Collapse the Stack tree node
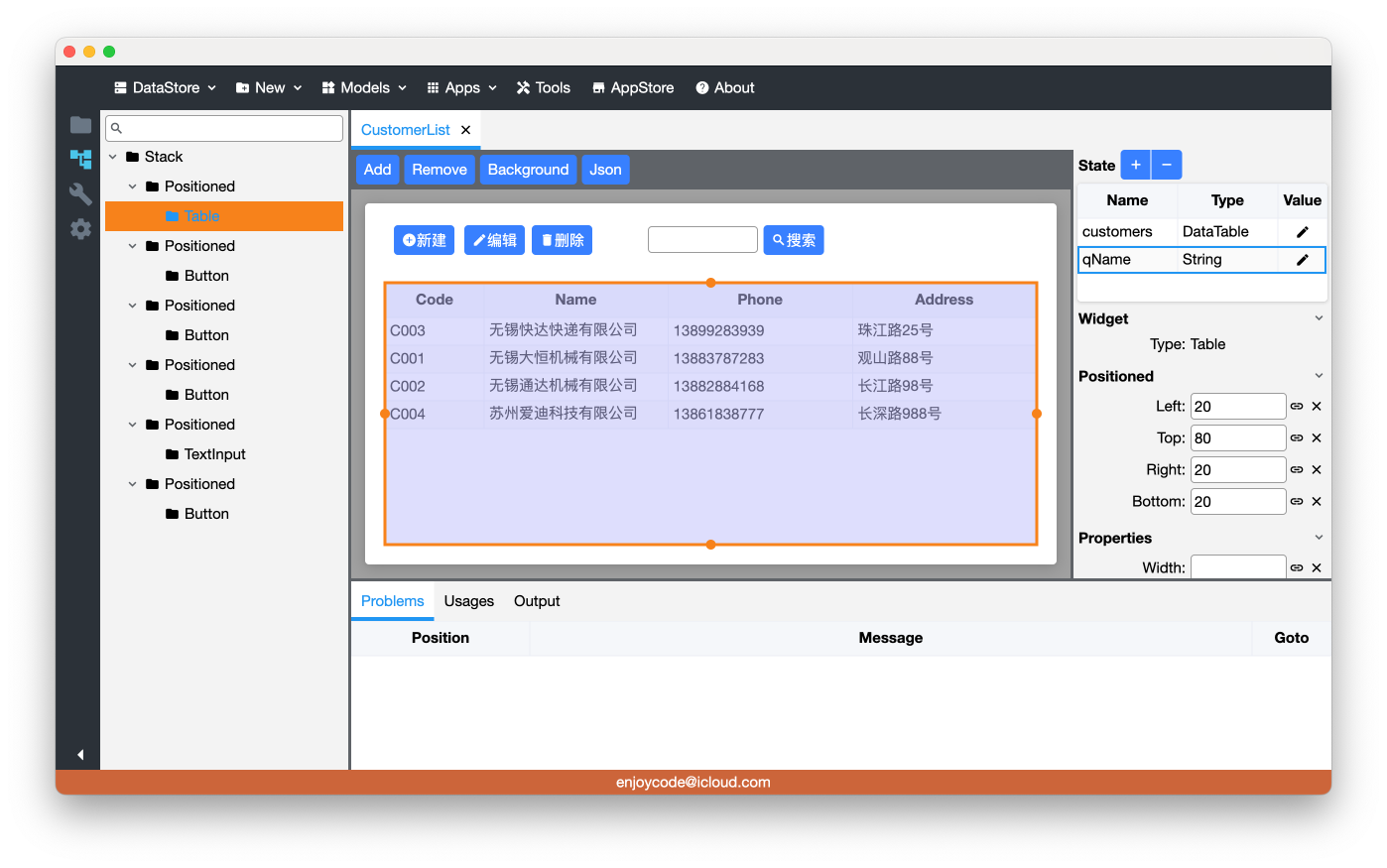The height and width of the screenshot is (868, 1387). (113, 157)
